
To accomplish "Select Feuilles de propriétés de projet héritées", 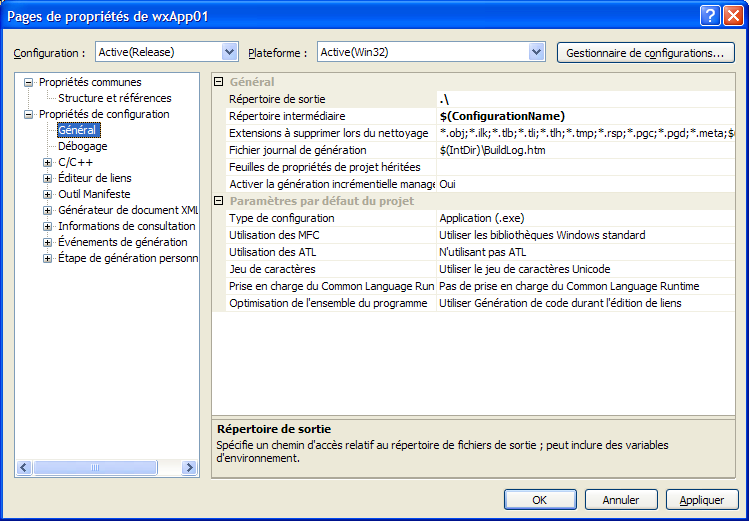I will coord(331,167).
